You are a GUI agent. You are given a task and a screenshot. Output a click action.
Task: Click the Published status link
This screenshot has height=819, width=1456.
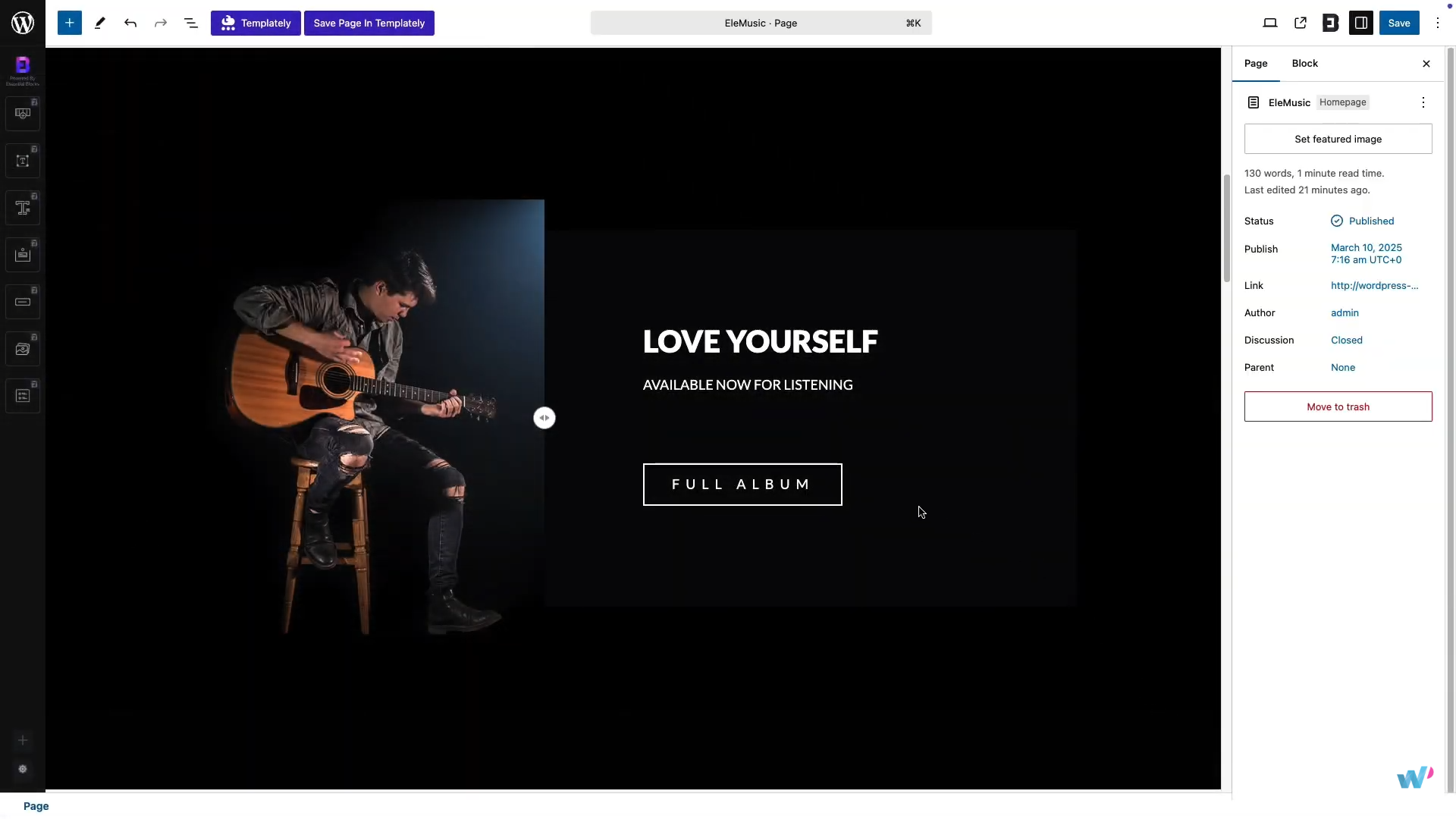click(x=1370, y=221)
